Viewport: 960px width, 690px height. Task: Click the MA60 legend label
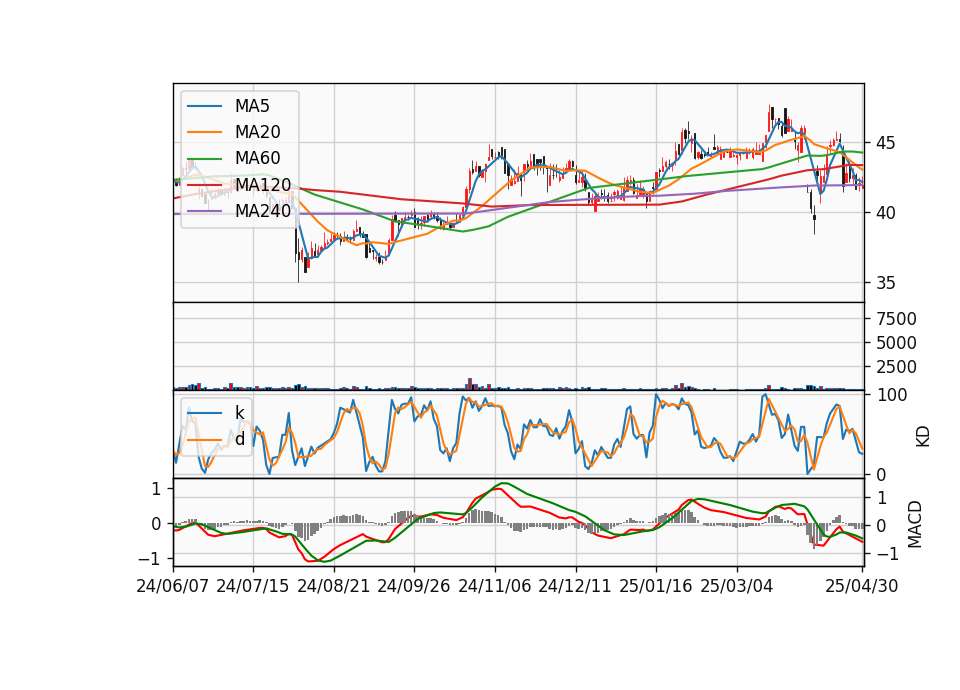[x=258, y=159]
